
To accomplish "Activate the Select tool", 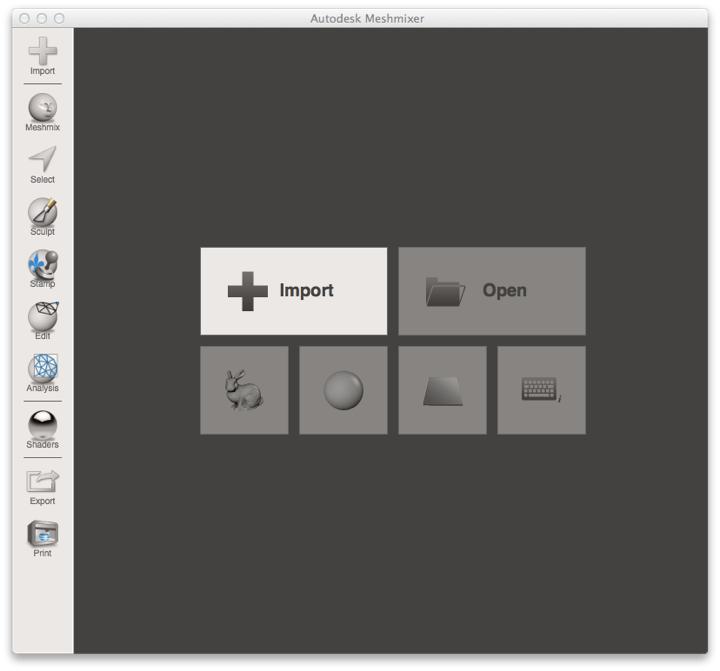I will (x=42, y=163).
